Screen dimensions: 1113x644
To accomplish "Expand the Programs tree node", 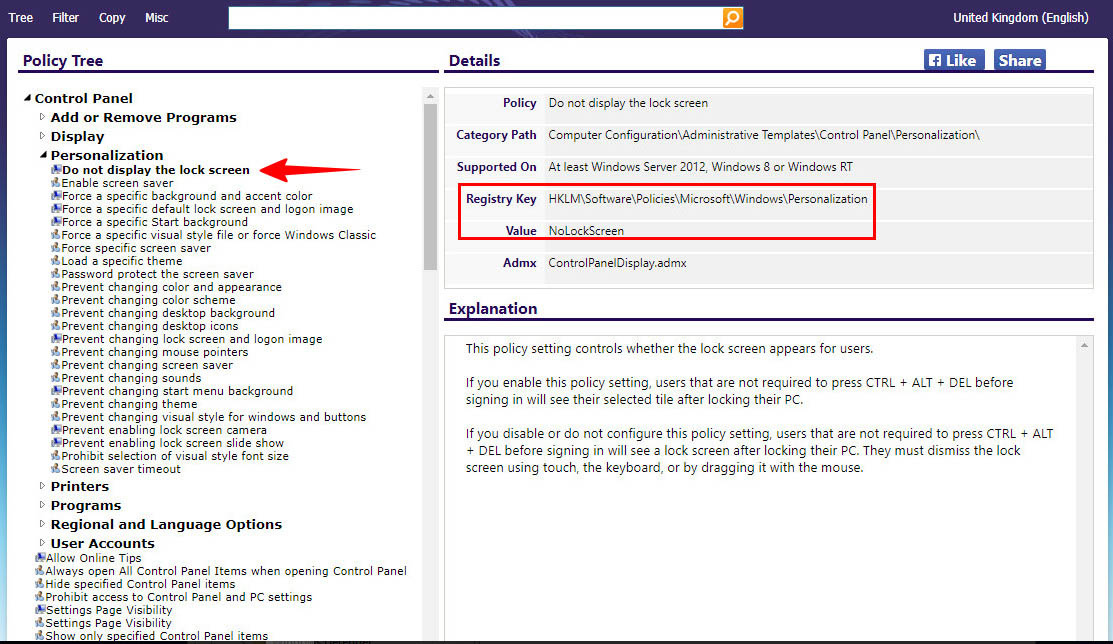I will 42,506.
